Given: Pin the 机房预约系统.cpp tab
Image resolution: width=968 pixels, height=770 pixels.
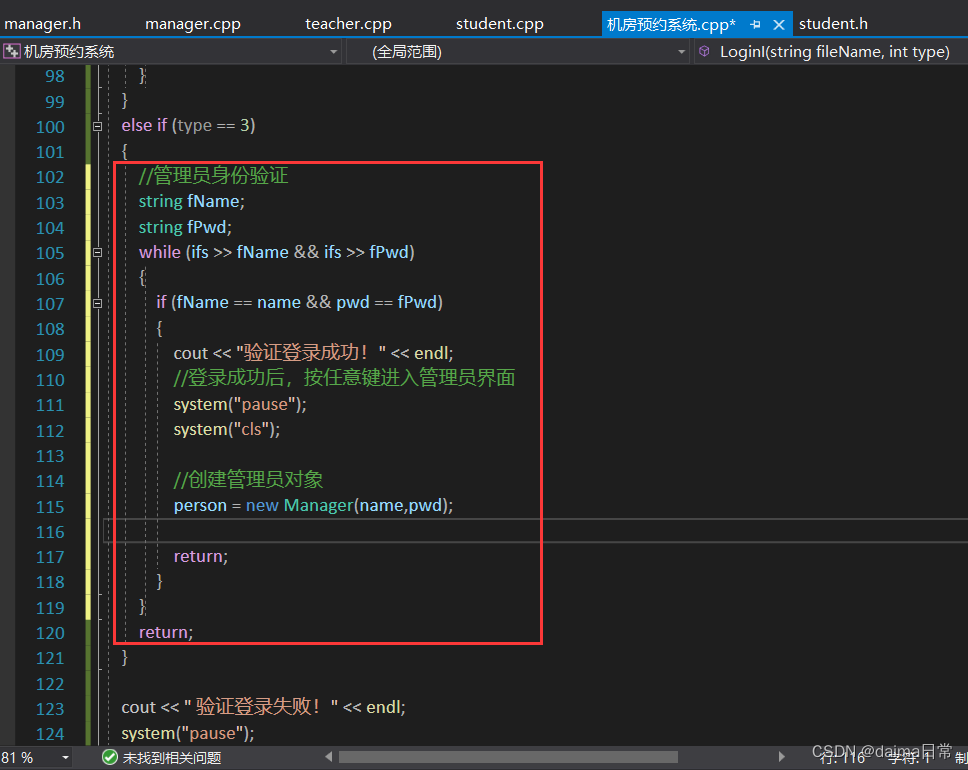Looking at the screenshot, I should tap(755, 25).
